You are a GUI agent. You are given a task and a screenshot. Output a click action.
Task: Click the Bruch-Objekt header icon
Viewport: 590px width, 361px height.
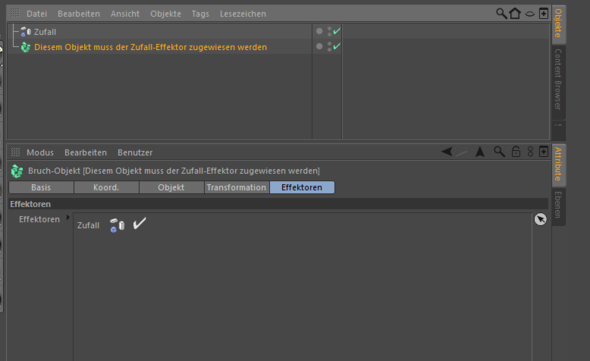point(17,171)
